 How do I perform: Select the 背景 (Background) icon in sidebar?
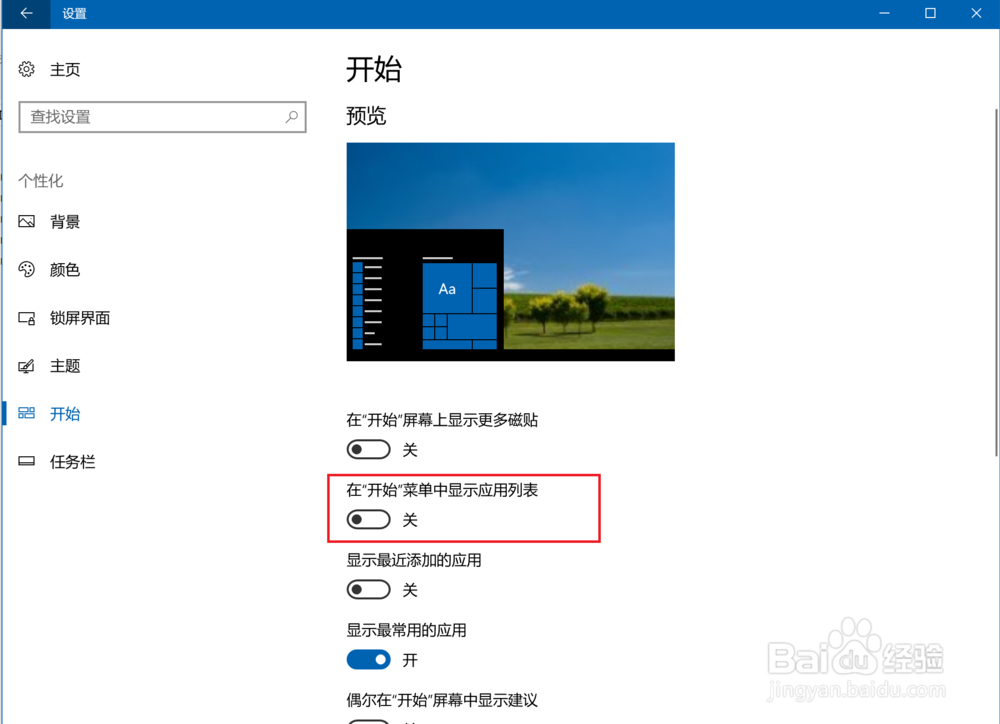click(26, 222)
